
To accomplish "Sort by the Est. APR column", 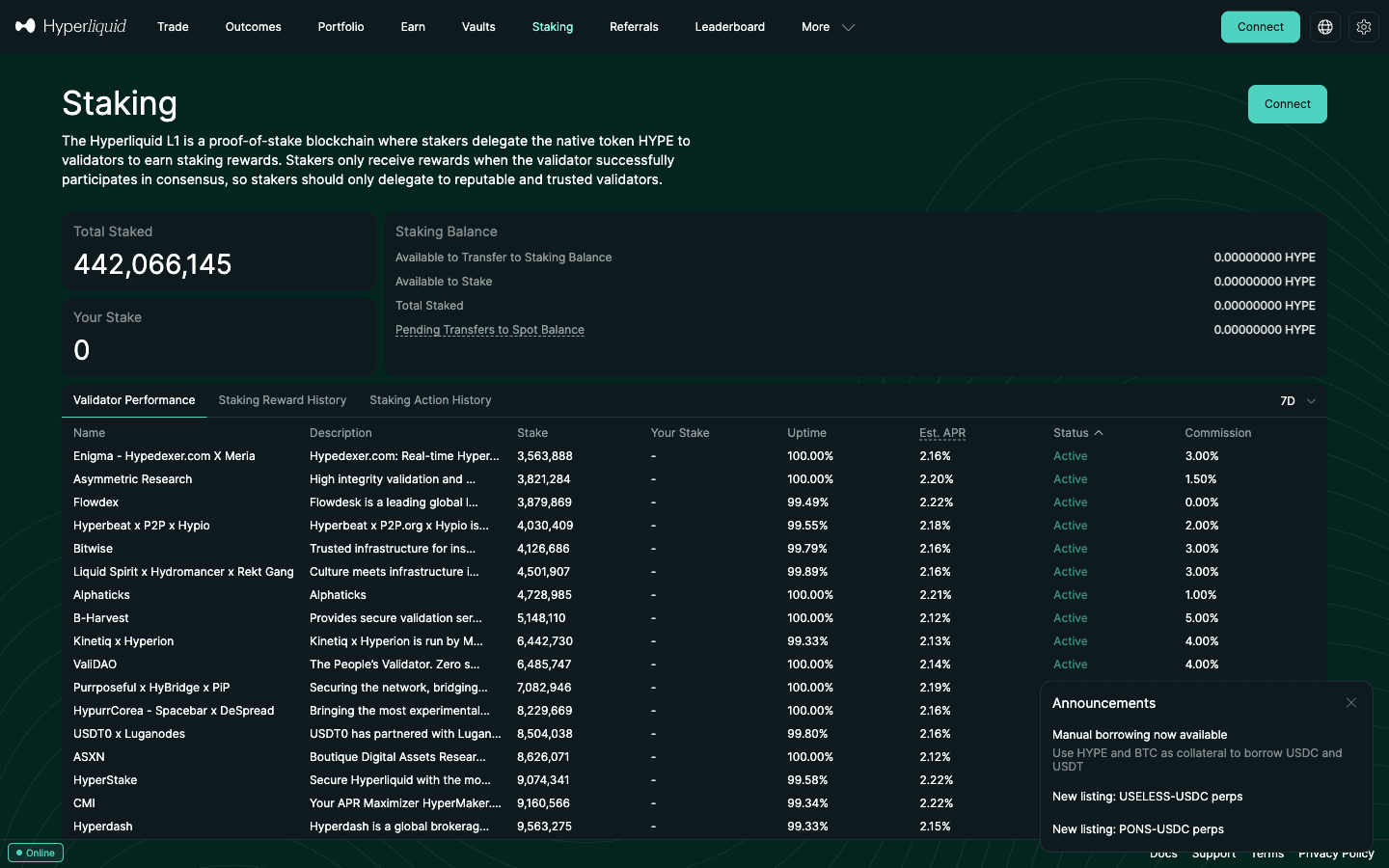I will pos(942,433).
